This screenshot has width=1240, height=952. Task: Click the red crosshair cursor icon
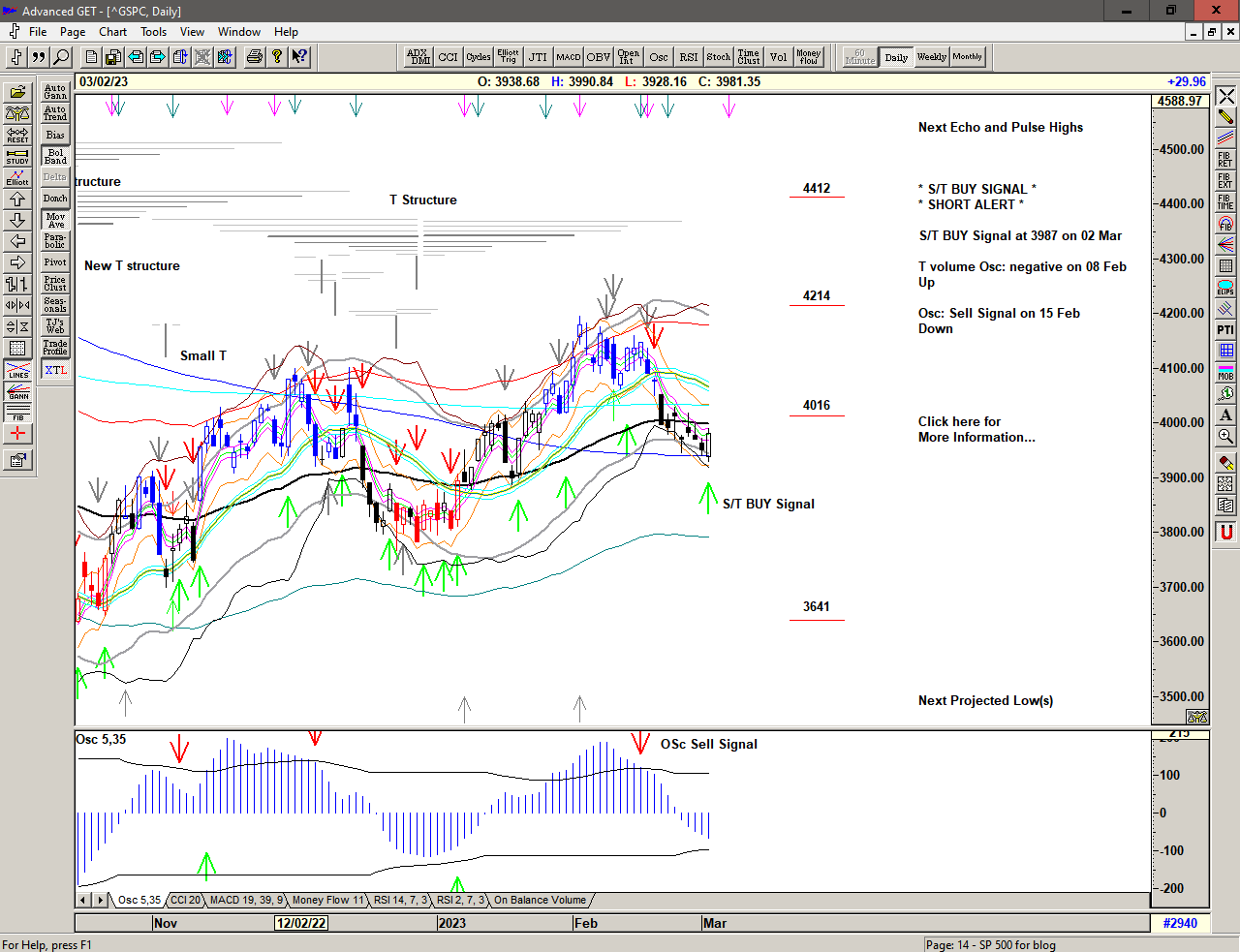pos(17,434)
